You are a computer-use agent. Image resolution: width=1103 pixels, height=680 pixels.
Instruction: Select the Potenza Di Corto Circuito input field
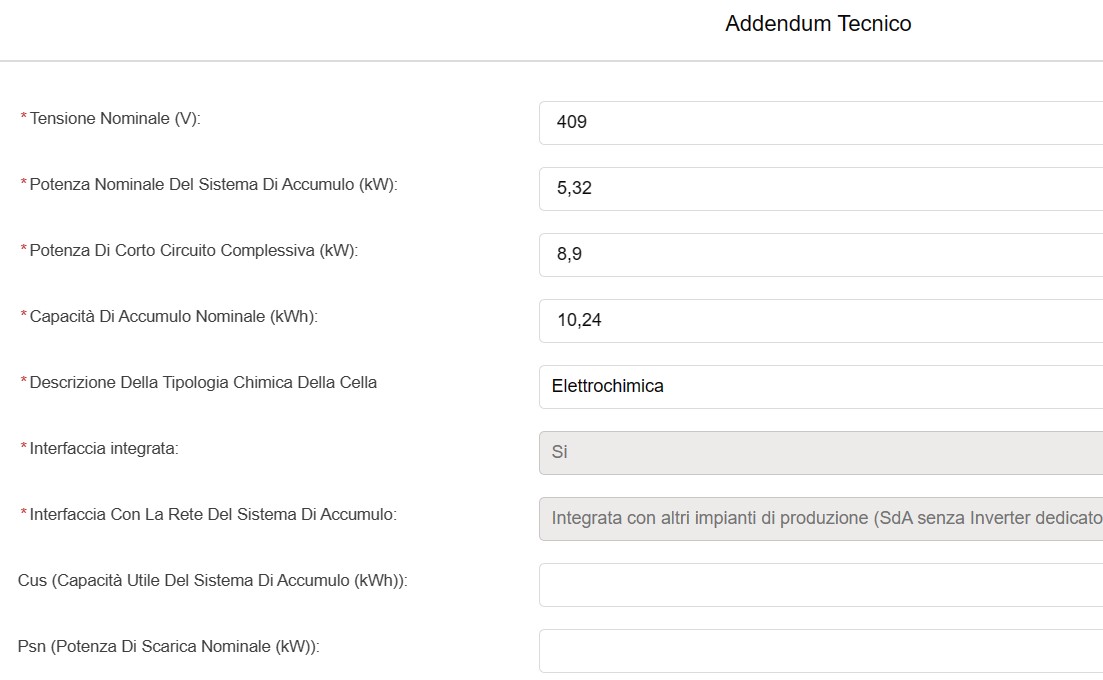coord(820,254)
